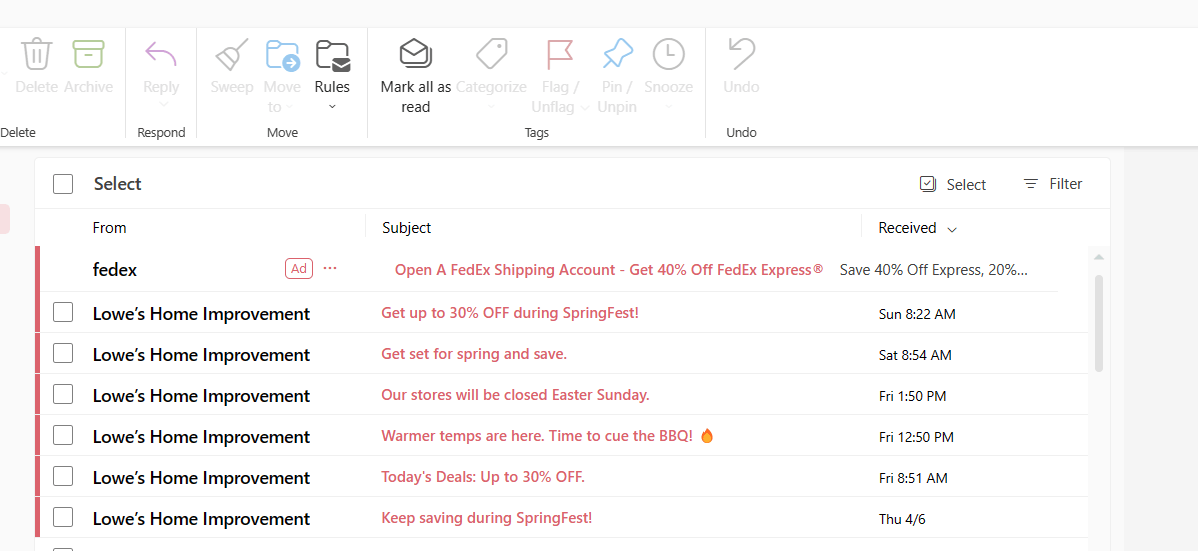This screenshot has height=551, width=1198.
Task: Open the 'Get up to 30% OFF during SpringFest!' subject
Action: coord(510,313)
